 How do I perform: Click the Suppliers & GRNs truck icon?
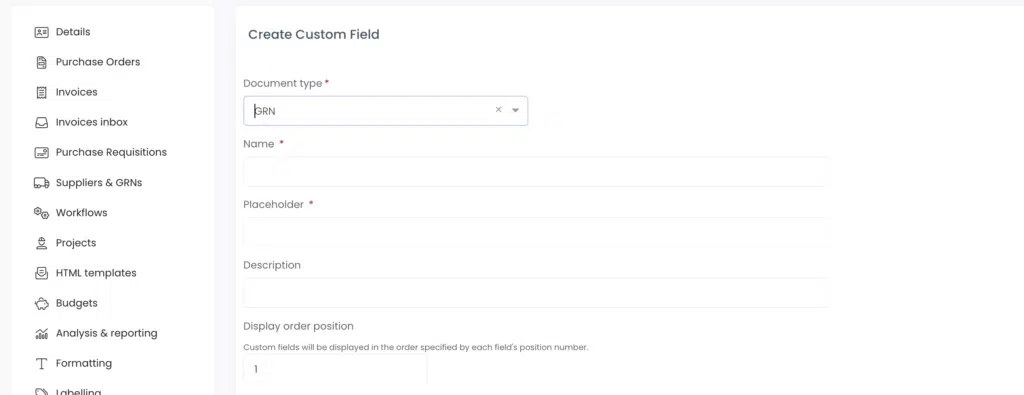point(42,183)
